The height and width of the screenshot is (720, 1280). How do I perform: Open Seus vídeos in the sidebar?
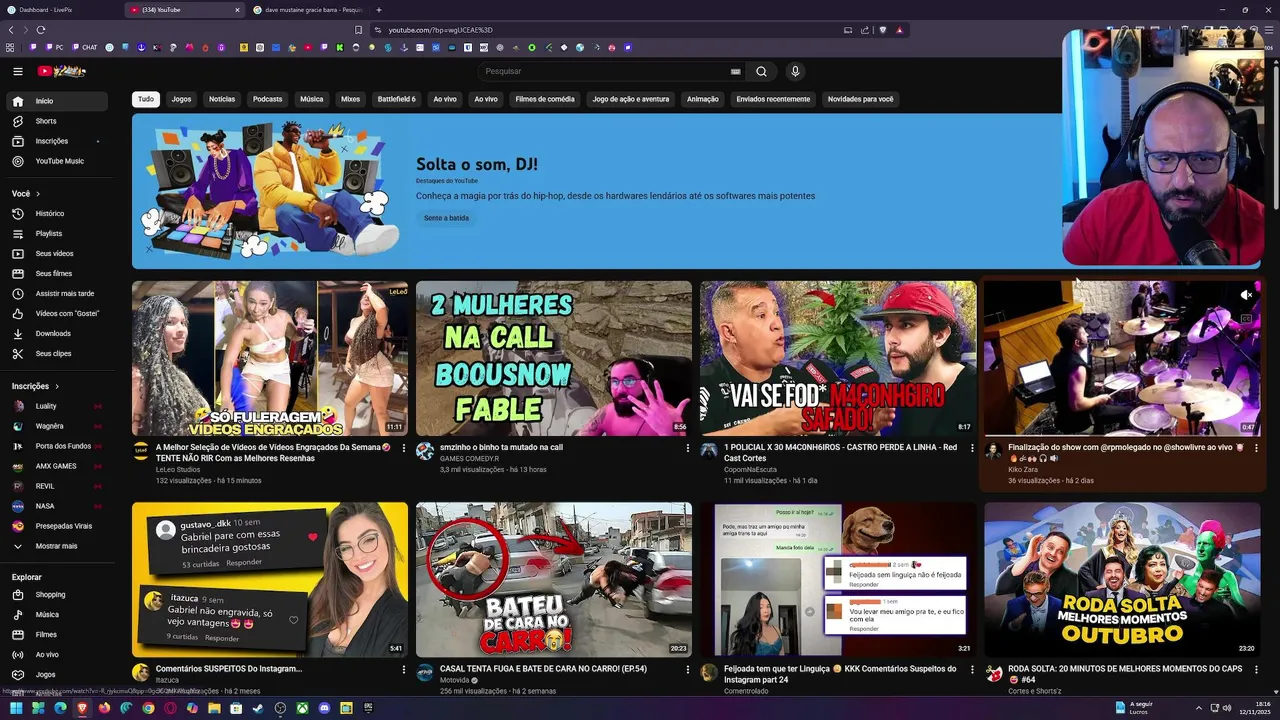click(x=58, y=253)
